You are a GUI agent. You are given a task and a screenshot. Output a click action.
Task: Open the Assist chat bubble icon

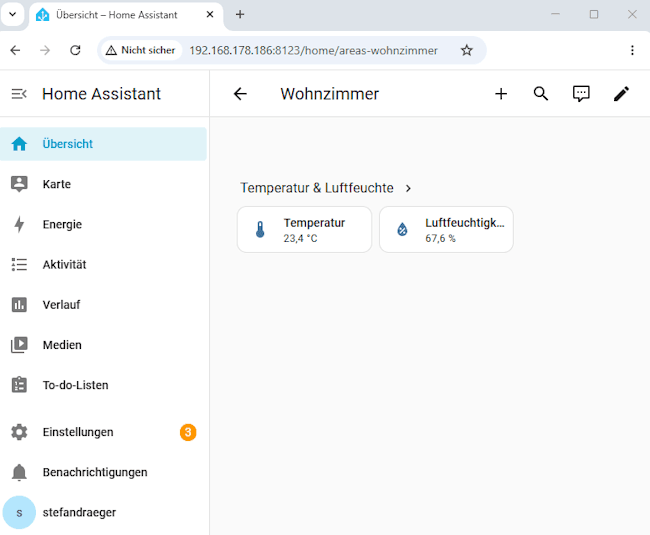click(x=581, y=94)
